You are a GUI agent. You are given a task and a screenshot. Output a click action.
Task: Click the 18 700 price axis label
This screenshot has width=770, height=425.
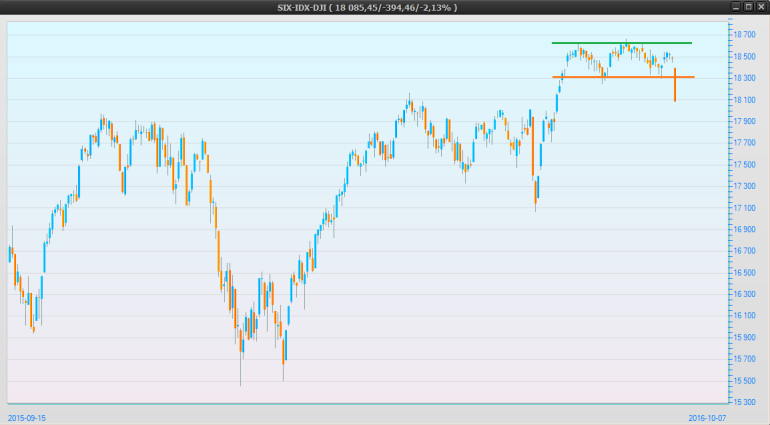pos(744,34)
